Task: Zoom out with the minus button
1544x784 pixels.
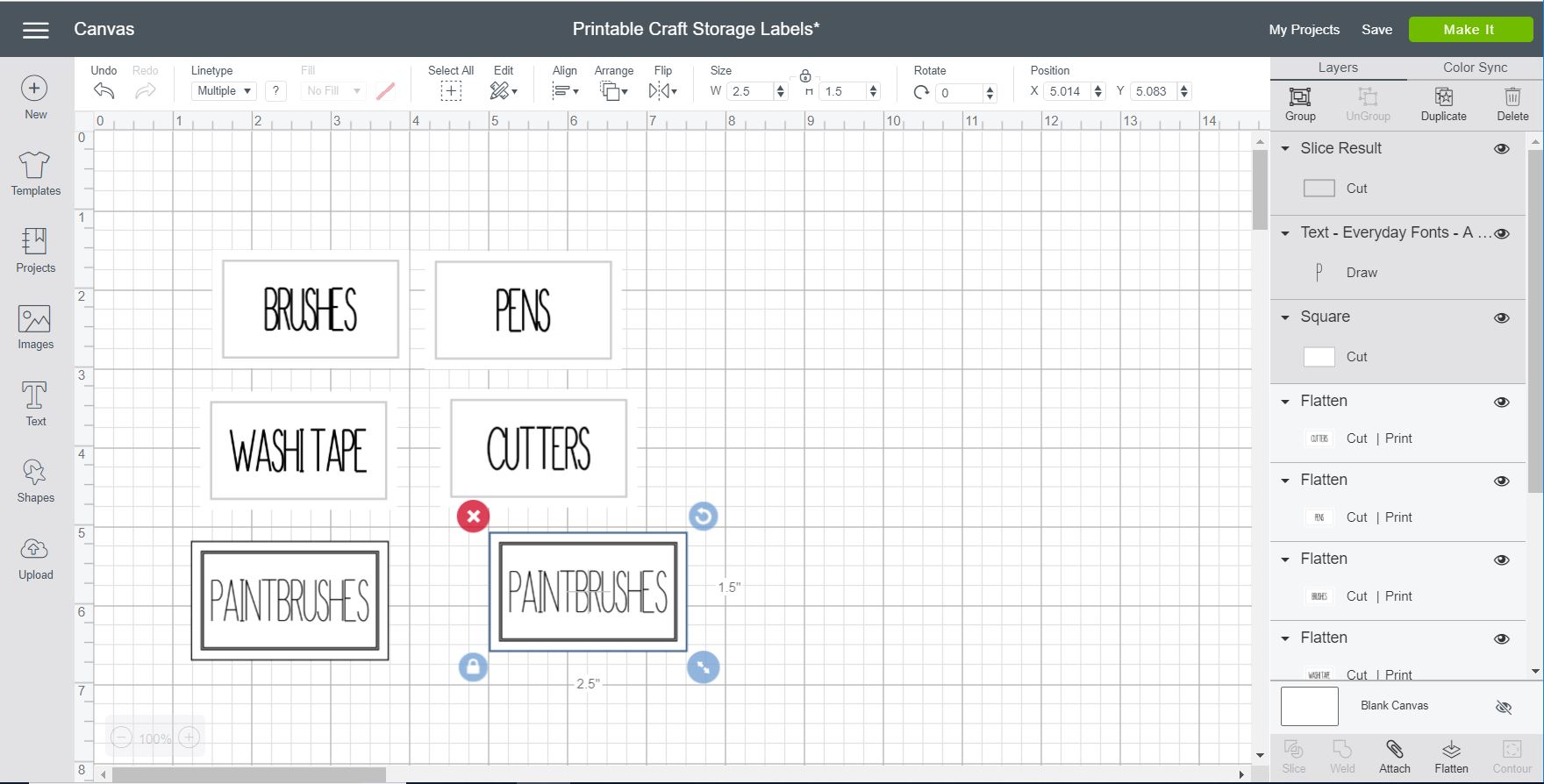Action: click(122, 738)
